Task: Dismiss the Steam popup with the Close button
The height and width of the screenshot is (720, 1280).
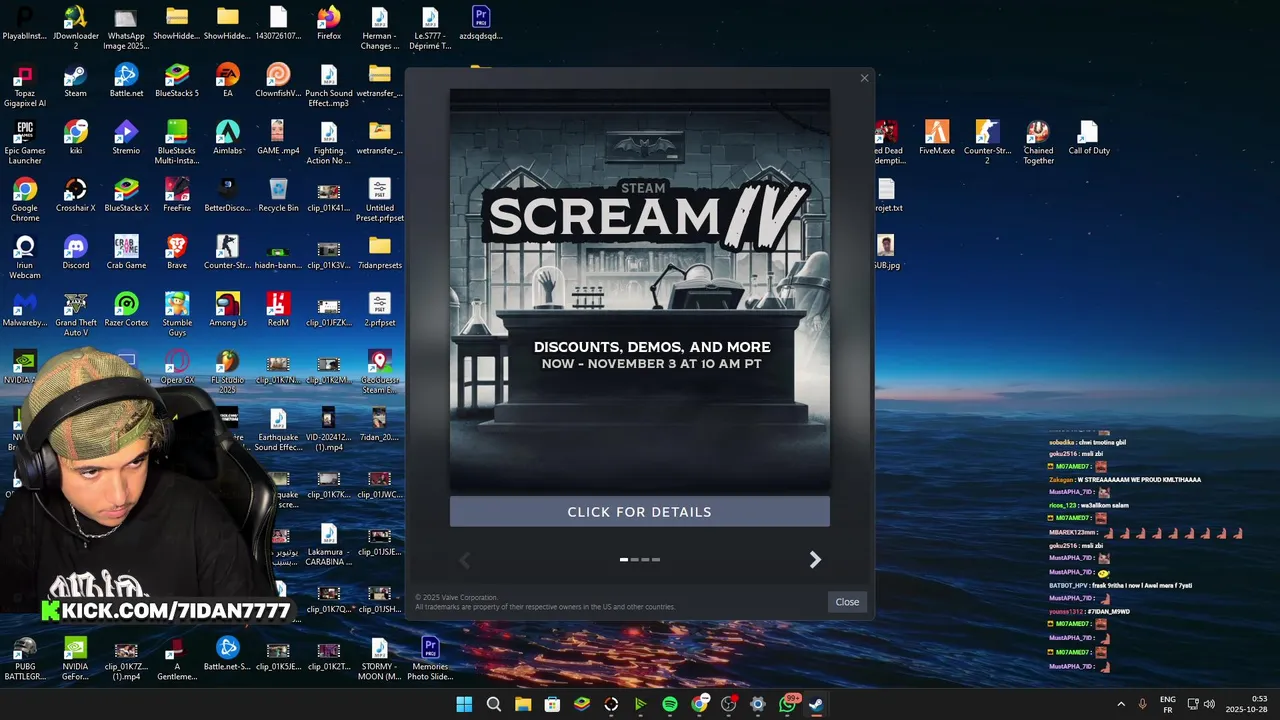Action: (847, 602)
